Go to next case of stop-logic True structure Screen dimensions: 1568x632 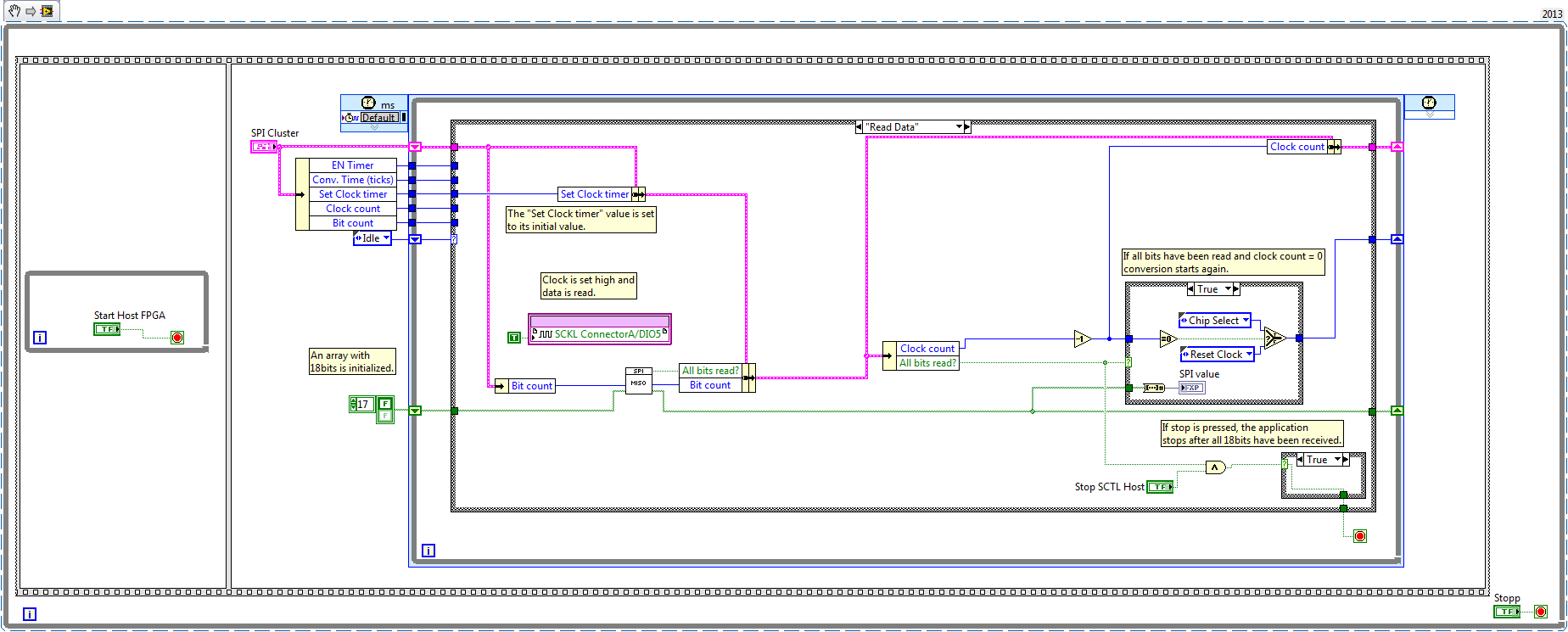pyautogui.click(x=1346, y=460)
